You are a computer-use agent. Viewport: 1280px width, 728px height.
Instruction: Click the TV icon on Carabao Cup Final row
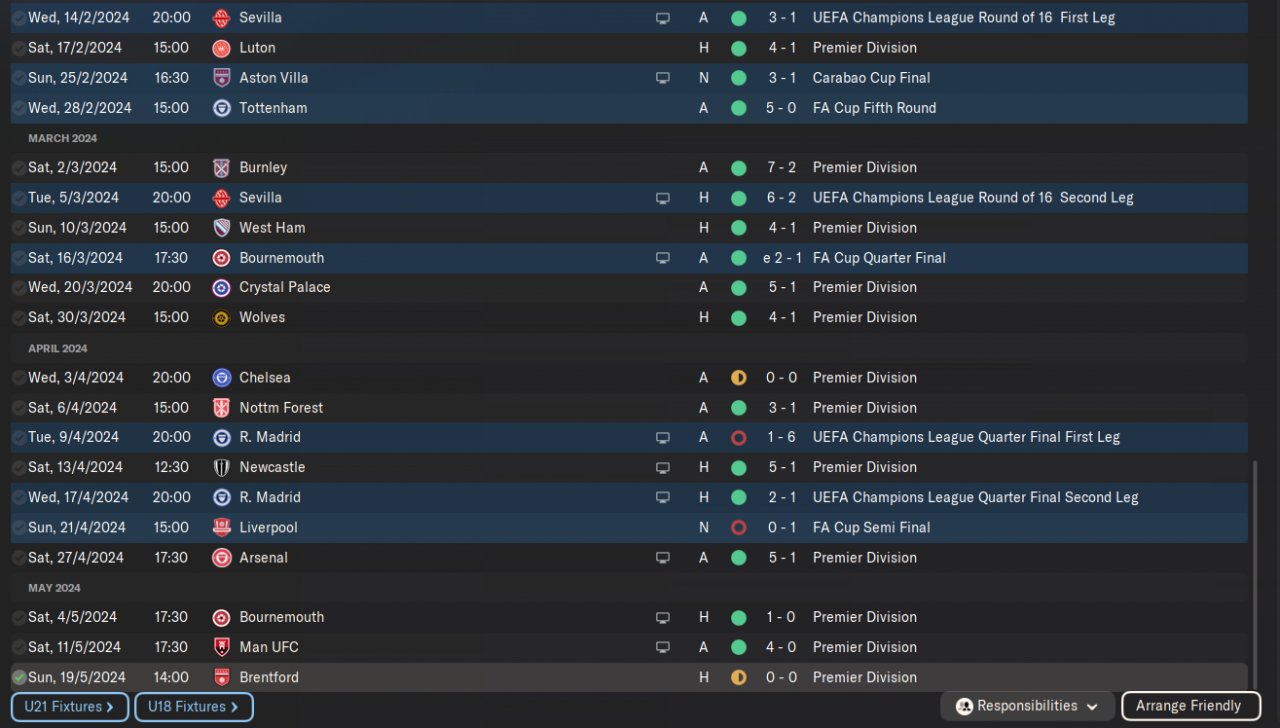tap(662, 78)
